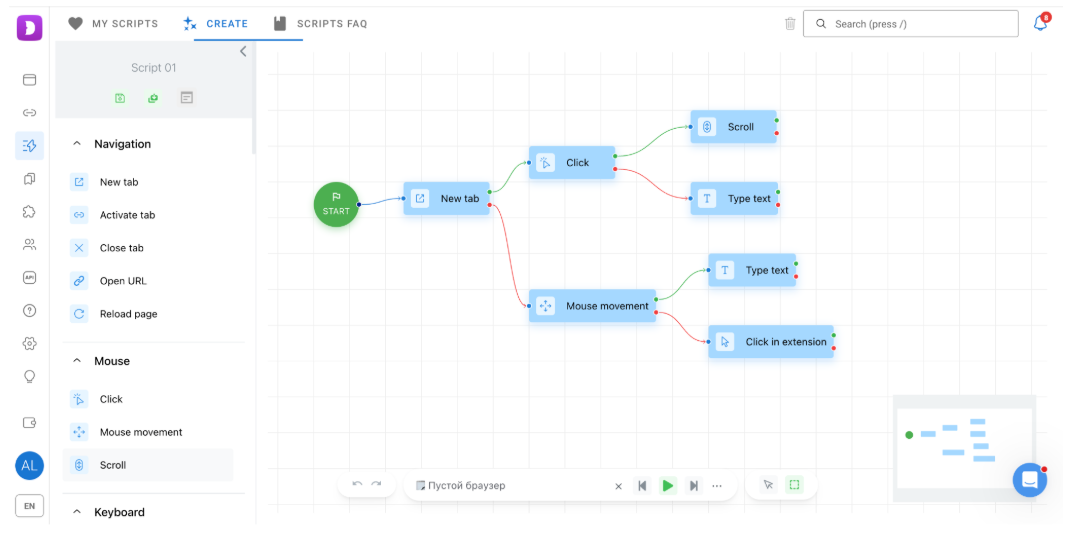
Task: Open the chat support bubble icon
Action: (x=1029, y=480)
